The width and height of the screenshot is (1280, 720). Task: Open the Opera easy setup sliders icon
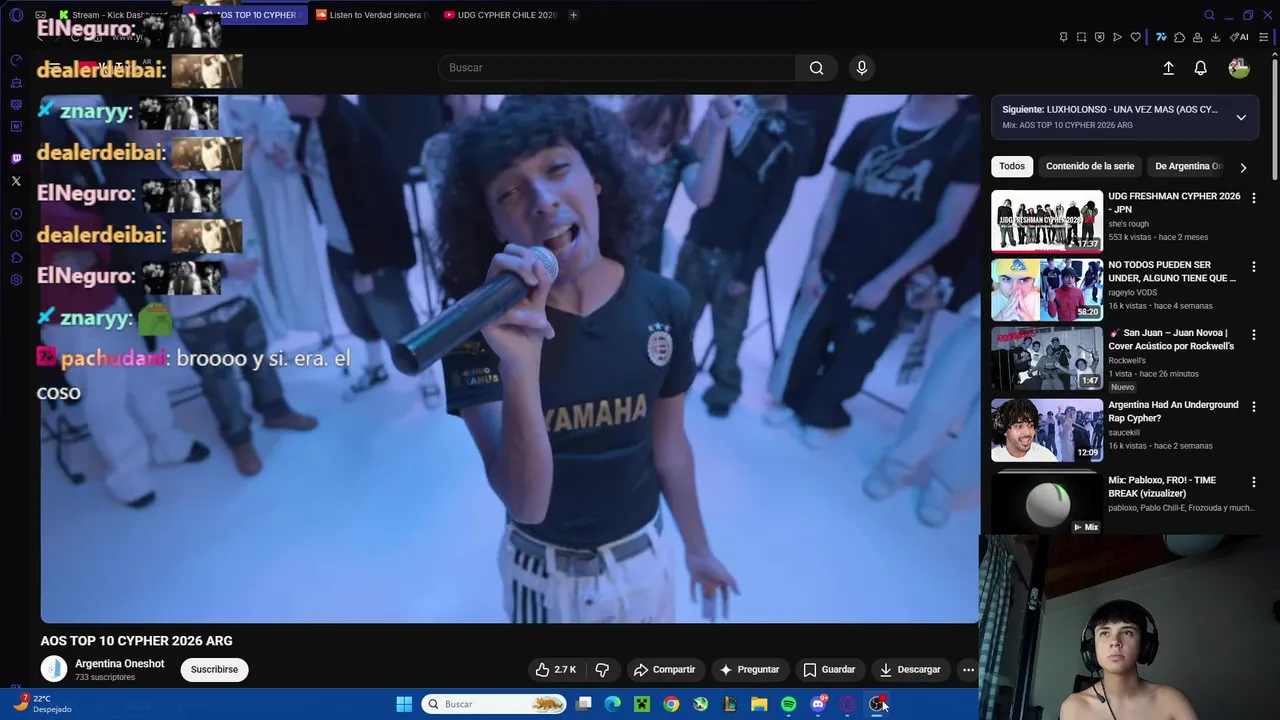tap(1264, 37)
